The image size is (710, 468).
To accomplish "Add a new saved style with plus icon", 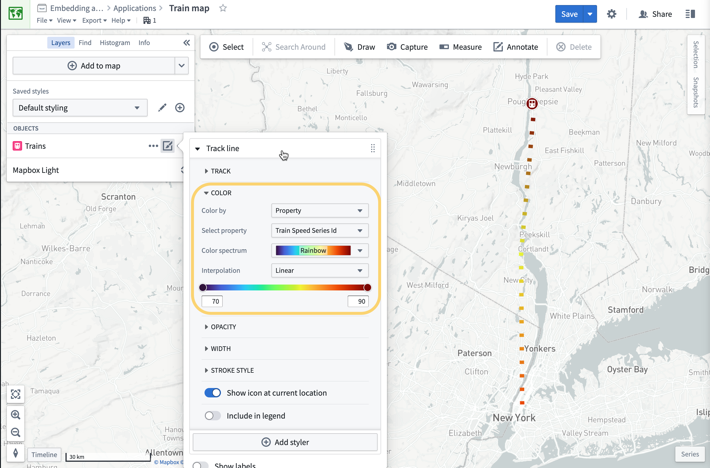I will tap(180, 108).
